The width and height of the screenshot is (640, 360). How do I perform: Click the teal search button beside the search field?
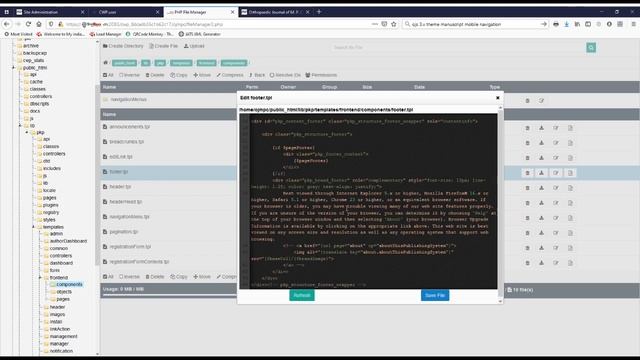coord(591,48)
